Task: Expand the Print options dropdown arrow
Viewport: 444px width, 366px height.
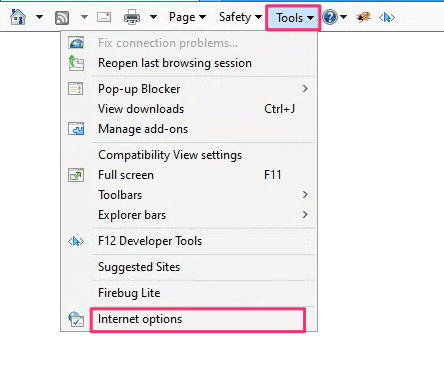Action: (153, 17)
